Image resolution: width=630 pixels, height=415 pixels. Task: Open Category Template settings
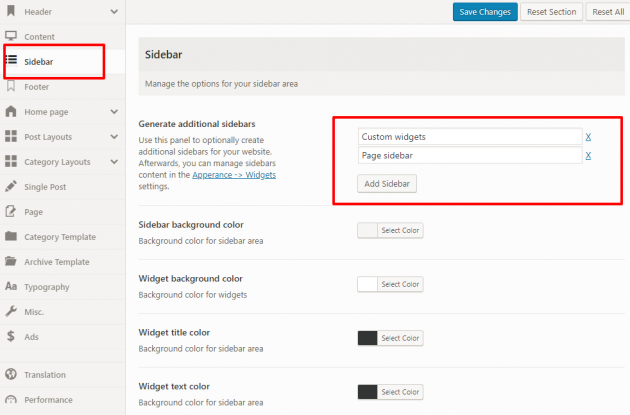(63, 237)
